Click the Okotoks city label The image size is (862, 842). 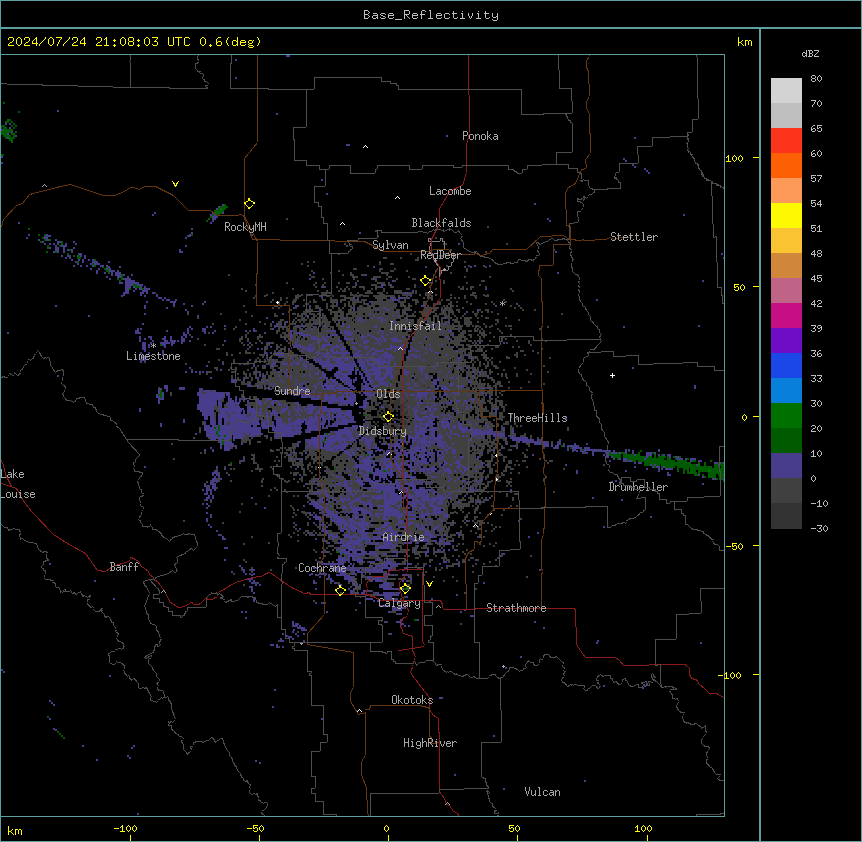point(412,700)
